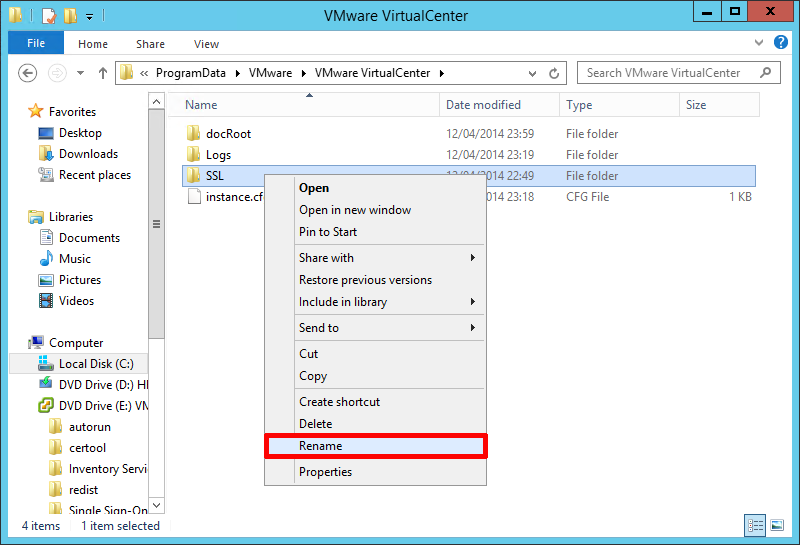The height and width of the screenshot is (545, 800).
Task: Choose Copy in the context menu
Action: (376, 376)
